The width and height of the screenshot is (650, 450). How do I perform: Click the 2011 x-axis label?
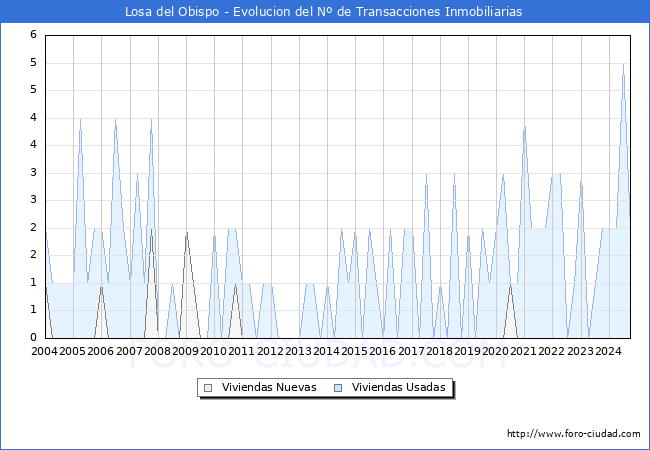242,351
